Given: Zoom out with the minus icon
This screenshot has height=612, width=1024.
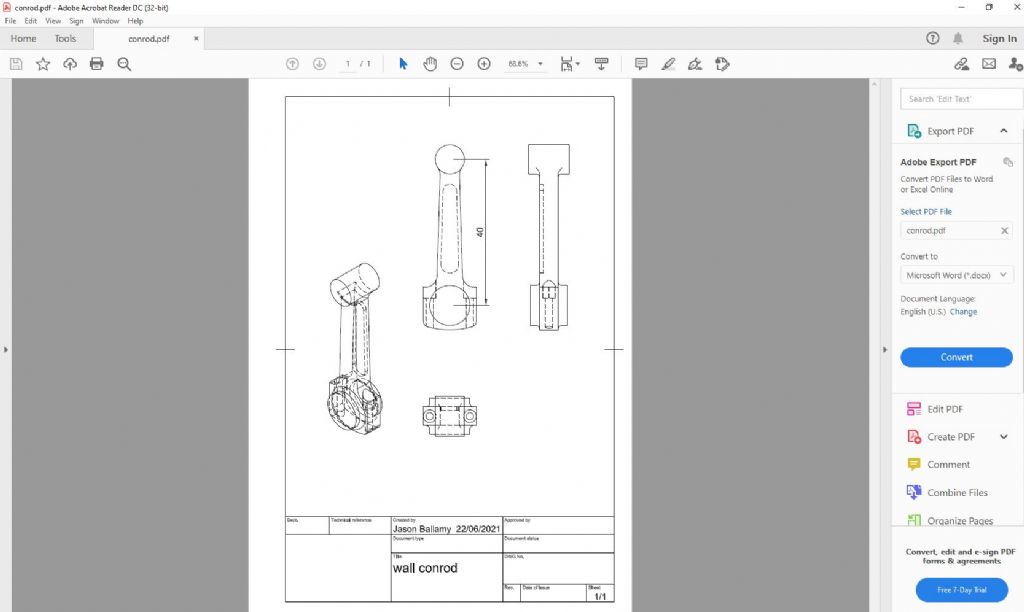Looking at the screenshot, I should (x=457, y=64).
